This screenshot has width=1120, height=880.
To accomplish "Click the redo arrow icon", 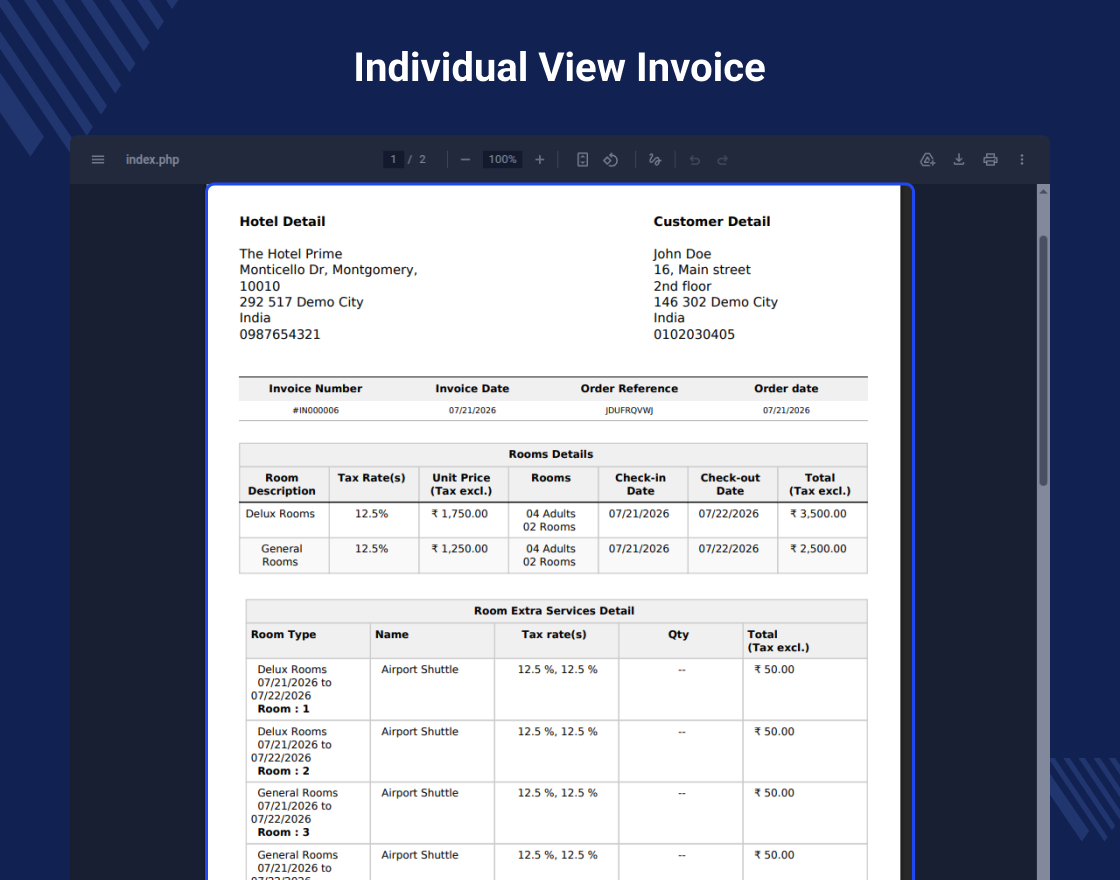I will (722, 160).
